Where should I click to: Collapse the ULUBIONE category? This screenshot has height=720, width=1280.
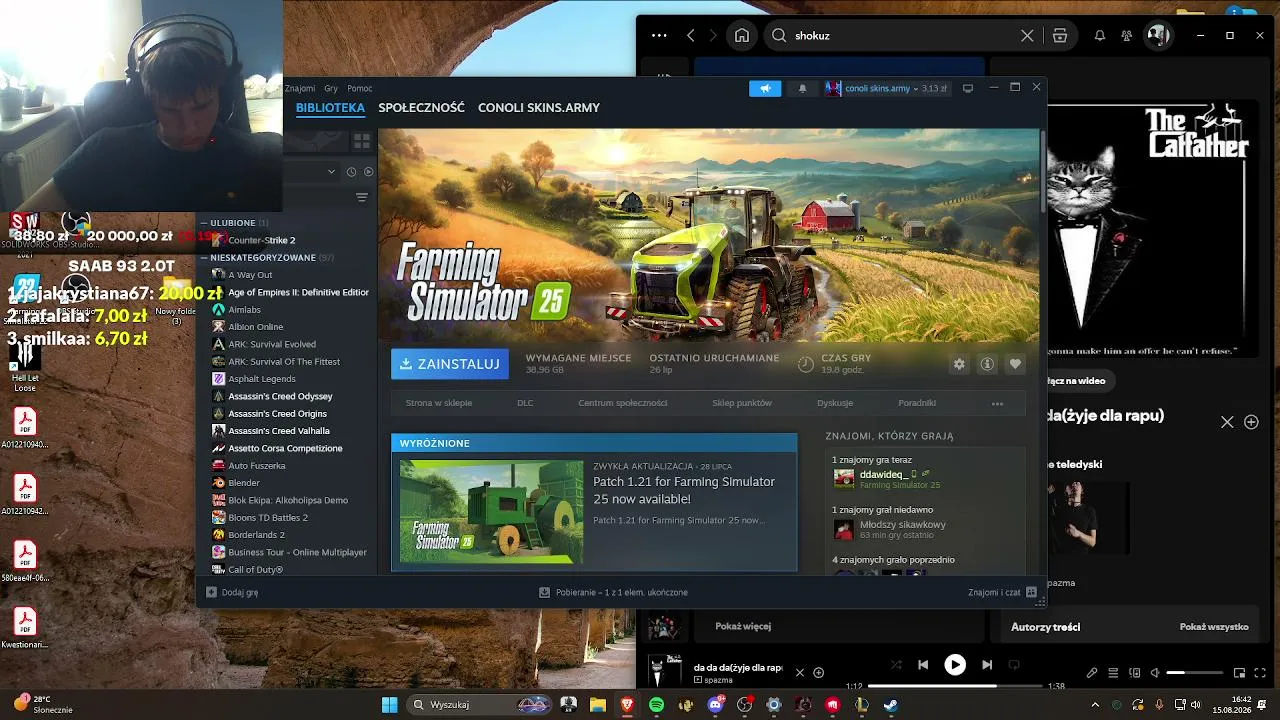point(204,223)
